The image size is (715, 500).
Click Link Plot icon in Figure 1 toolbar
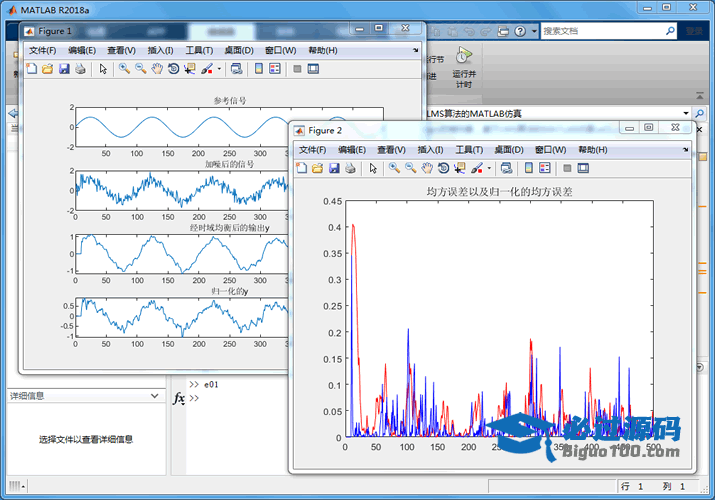click(236, 69)
